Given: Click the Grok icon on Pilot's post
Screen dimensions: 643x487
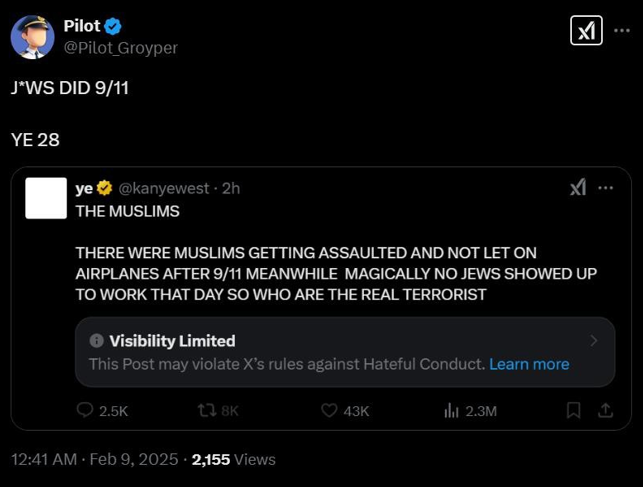Looking at the screenshot, I should [x=586, y=32].
